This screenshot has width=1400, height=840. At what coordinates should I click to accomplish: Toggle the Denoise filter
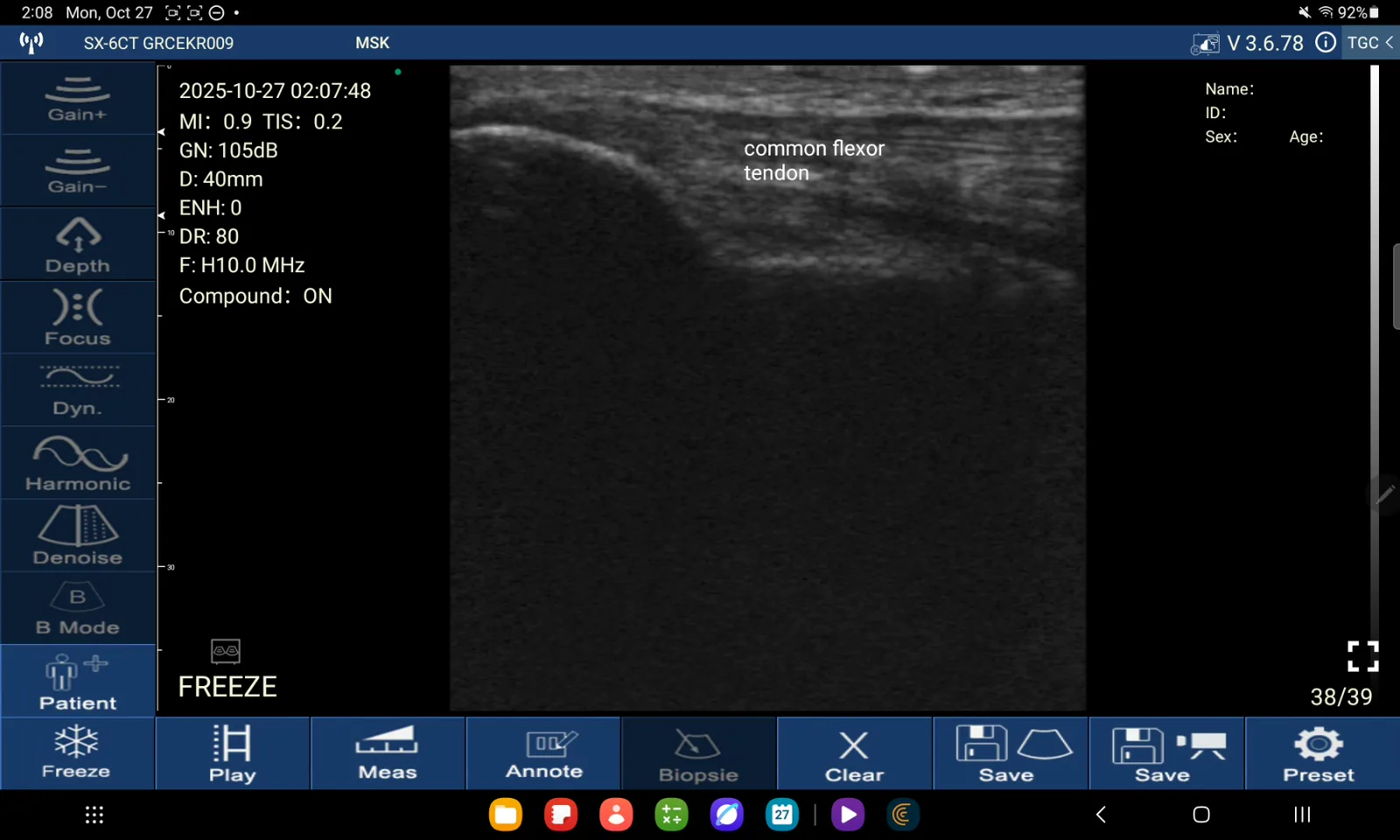(78, 536)
